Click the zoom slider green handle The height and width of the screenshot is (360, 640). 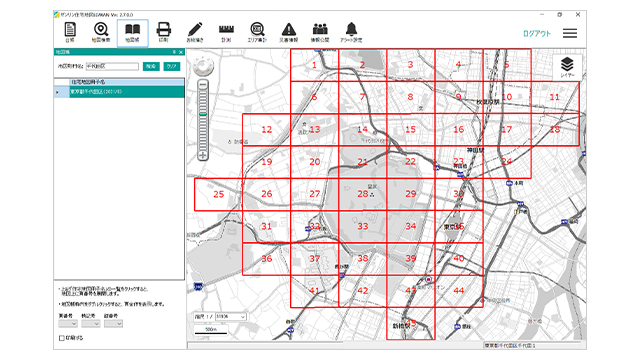(x=203, y=114)
